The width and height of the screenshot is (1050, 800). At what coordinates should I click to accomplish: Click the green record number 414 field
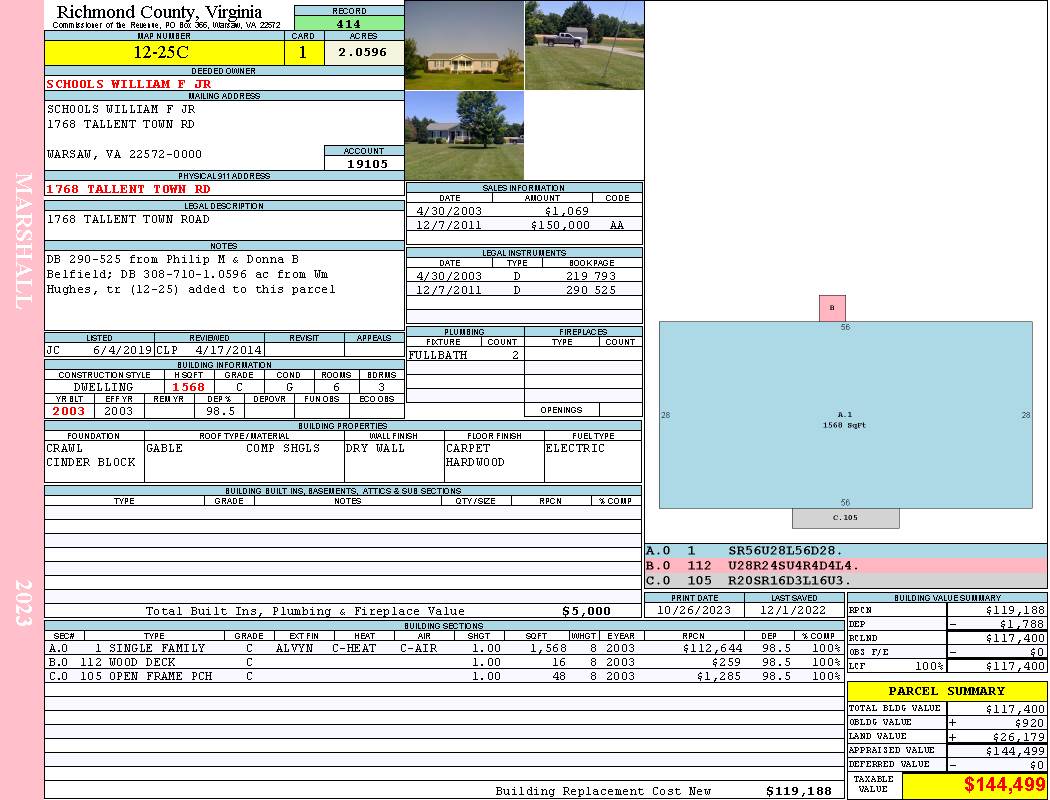(x=349, y=24)
